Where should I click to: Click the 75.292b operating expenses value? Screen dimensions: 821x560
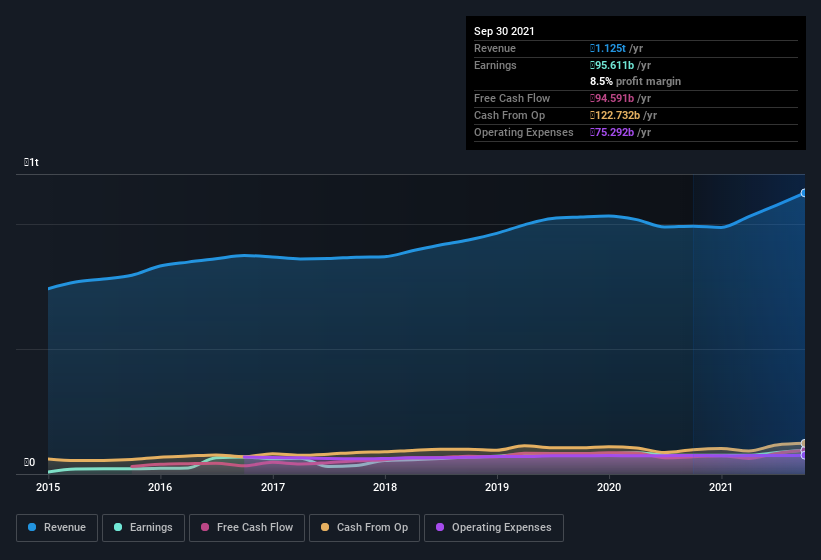(x=612, y=132)
